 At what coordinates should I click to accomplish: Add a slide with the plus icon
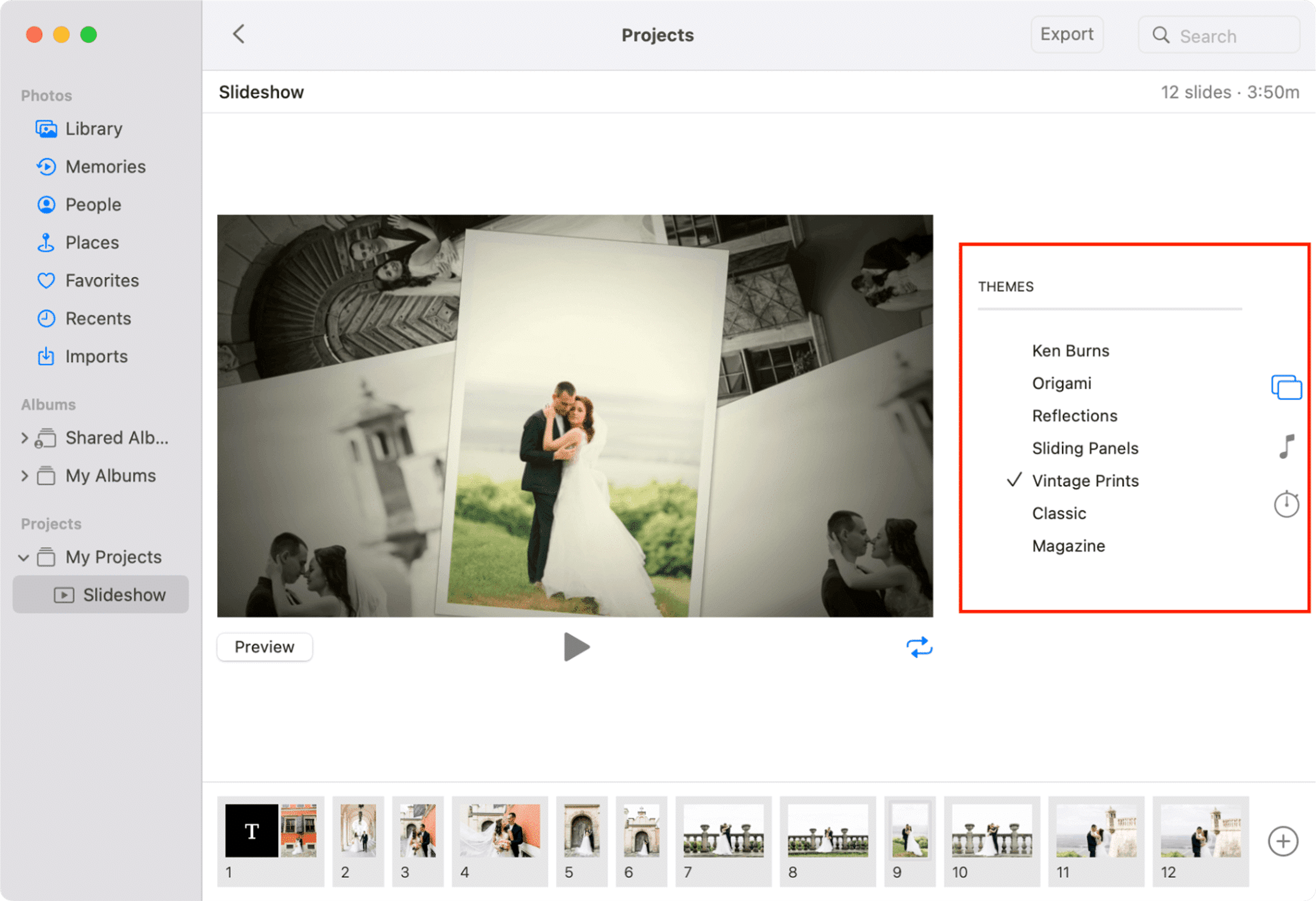tap(1283, 841)
